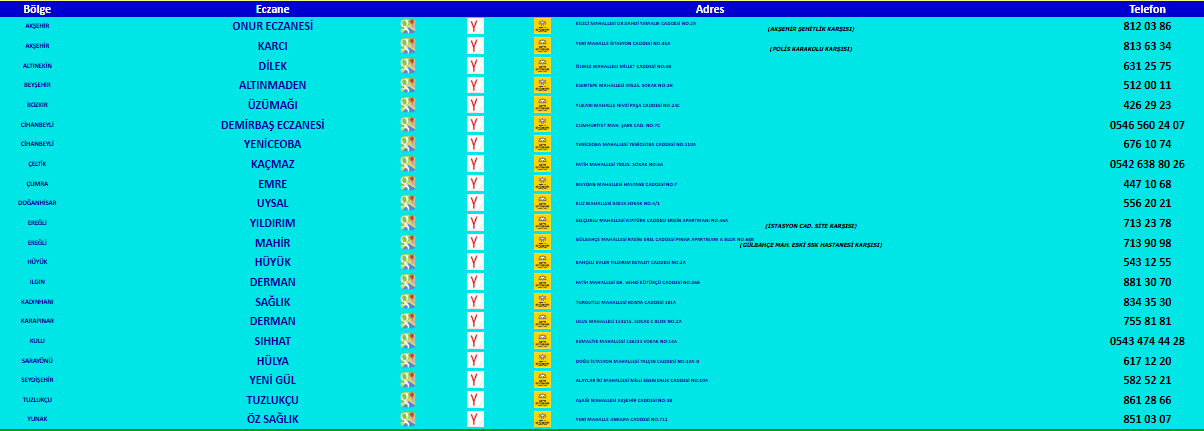This screenshot has width=1204, height=431.
Task: Click Yandex icon in KAÇMAZ row
Action: 475,164
